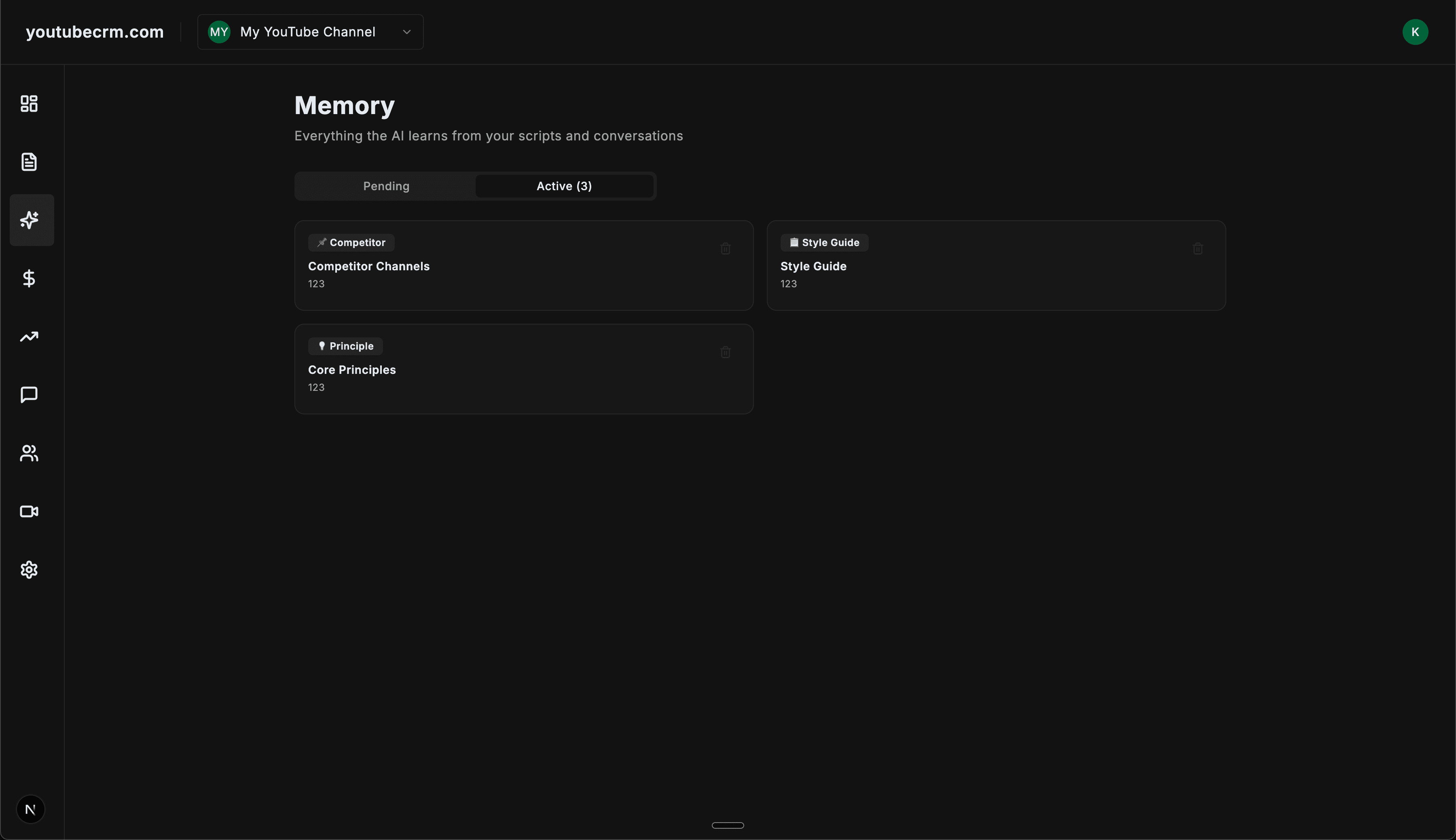Open the channel switcher chevron
This screenshot has width=1456, height=840.
pyautogui.click(x=406, y=32)
